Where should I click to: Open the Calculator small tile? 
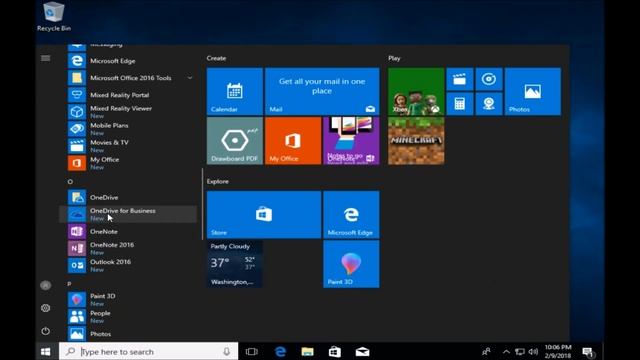(x=460, y=104)
